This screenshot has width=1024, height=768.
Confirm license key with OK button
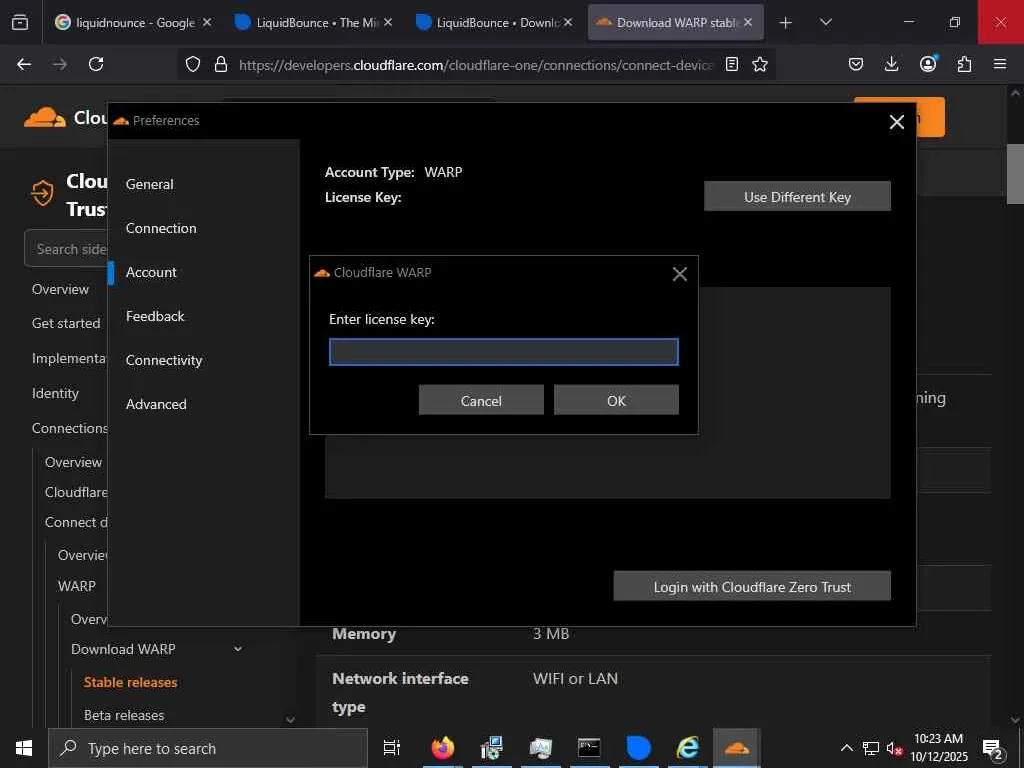616,400
